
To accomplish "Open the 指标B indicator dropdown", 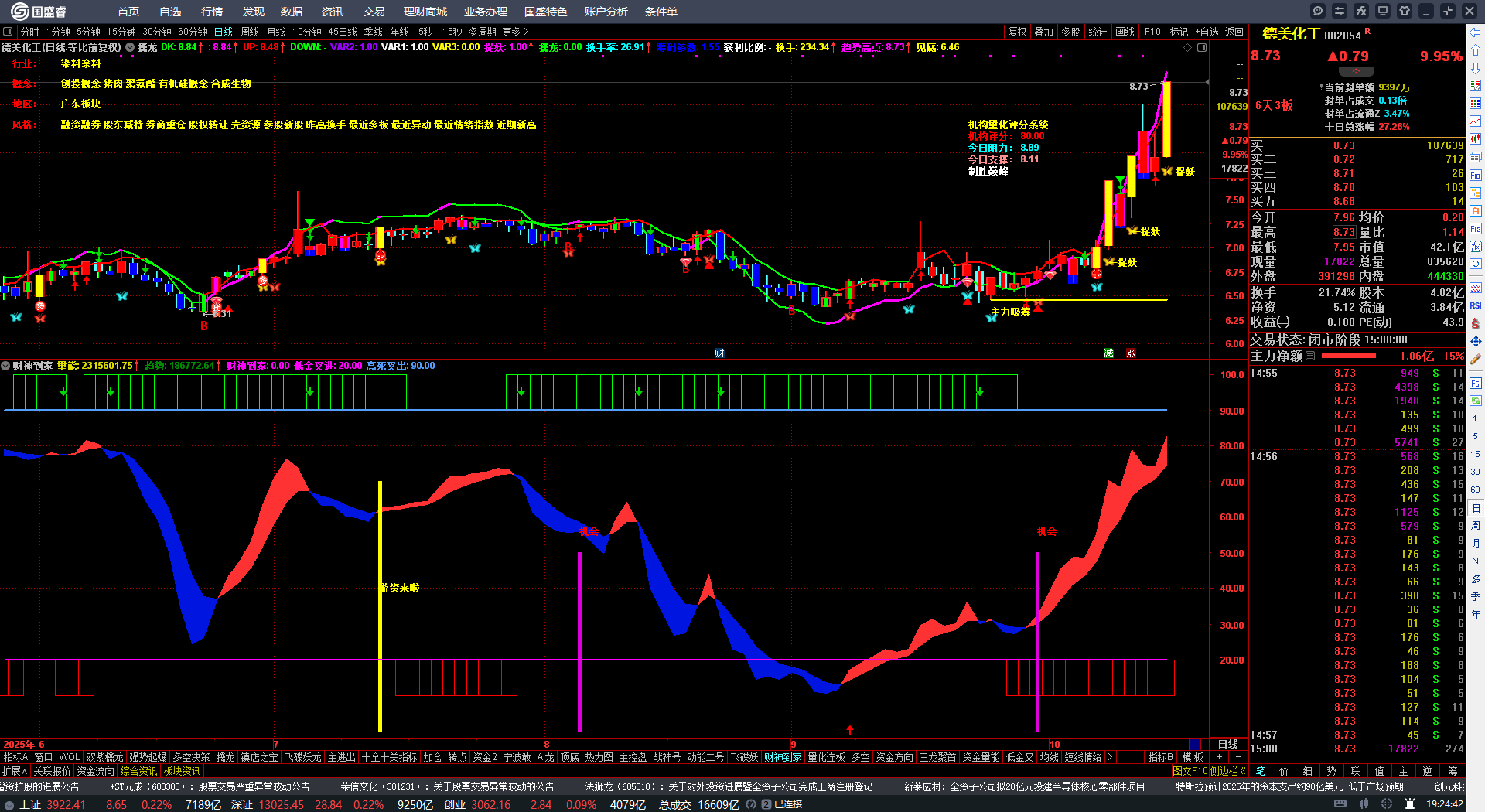I will coord(1160,757).
